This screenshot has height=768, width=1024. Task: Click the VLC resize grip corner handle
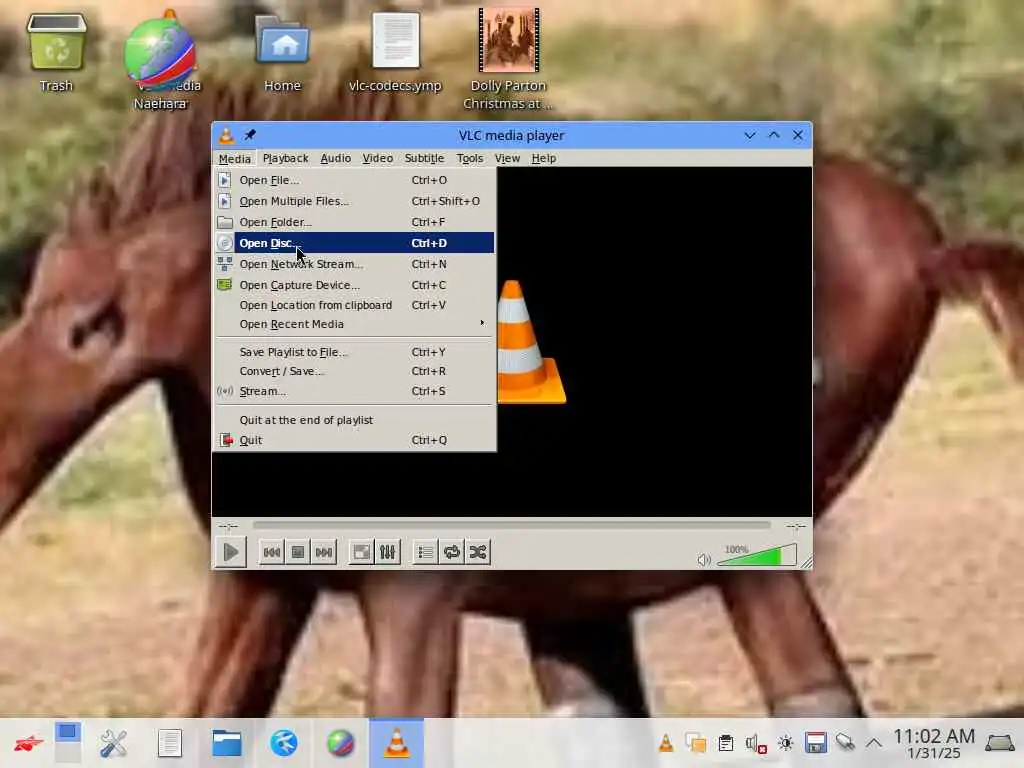click(x=807, y=562)
